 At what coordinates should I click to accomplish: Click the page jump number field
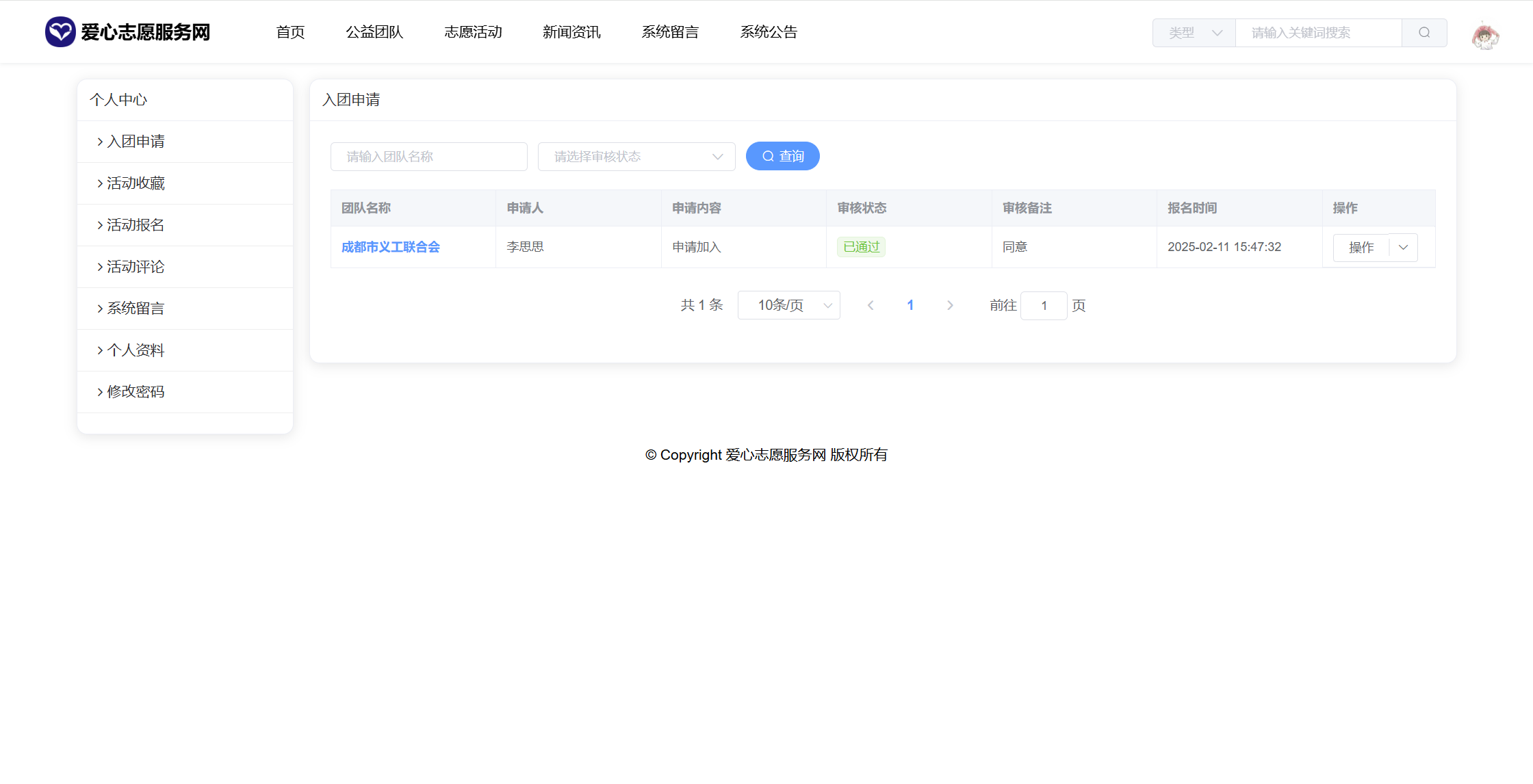pos(1044,306)
